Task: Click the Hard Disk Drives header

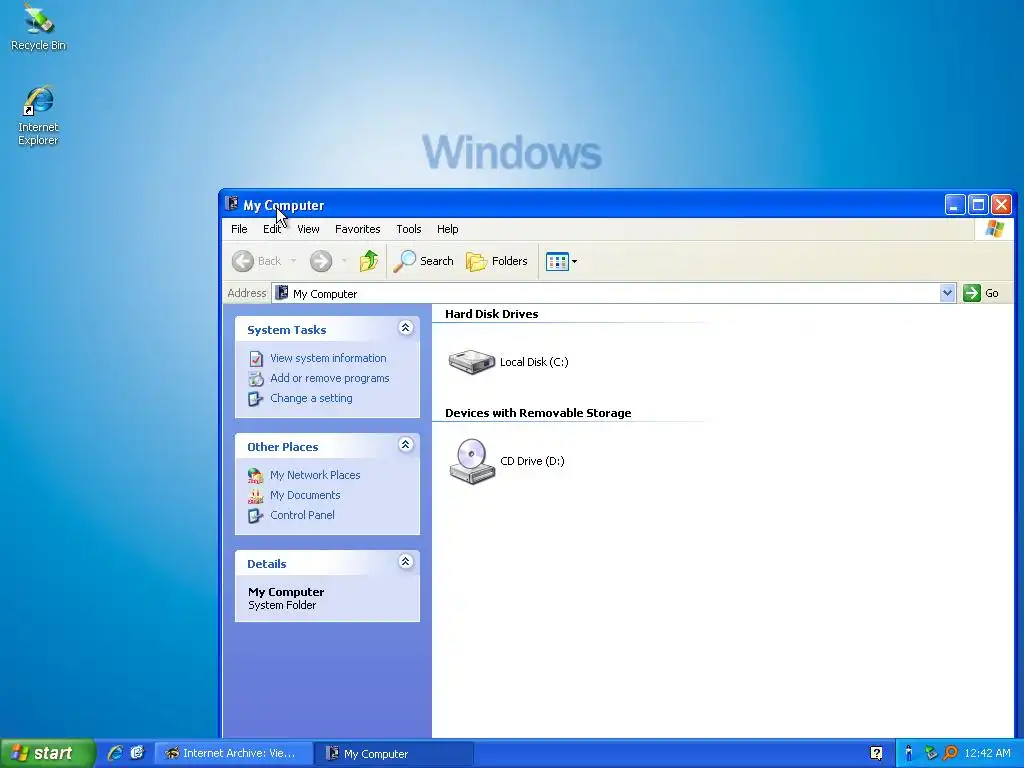Action: (491, 314)
